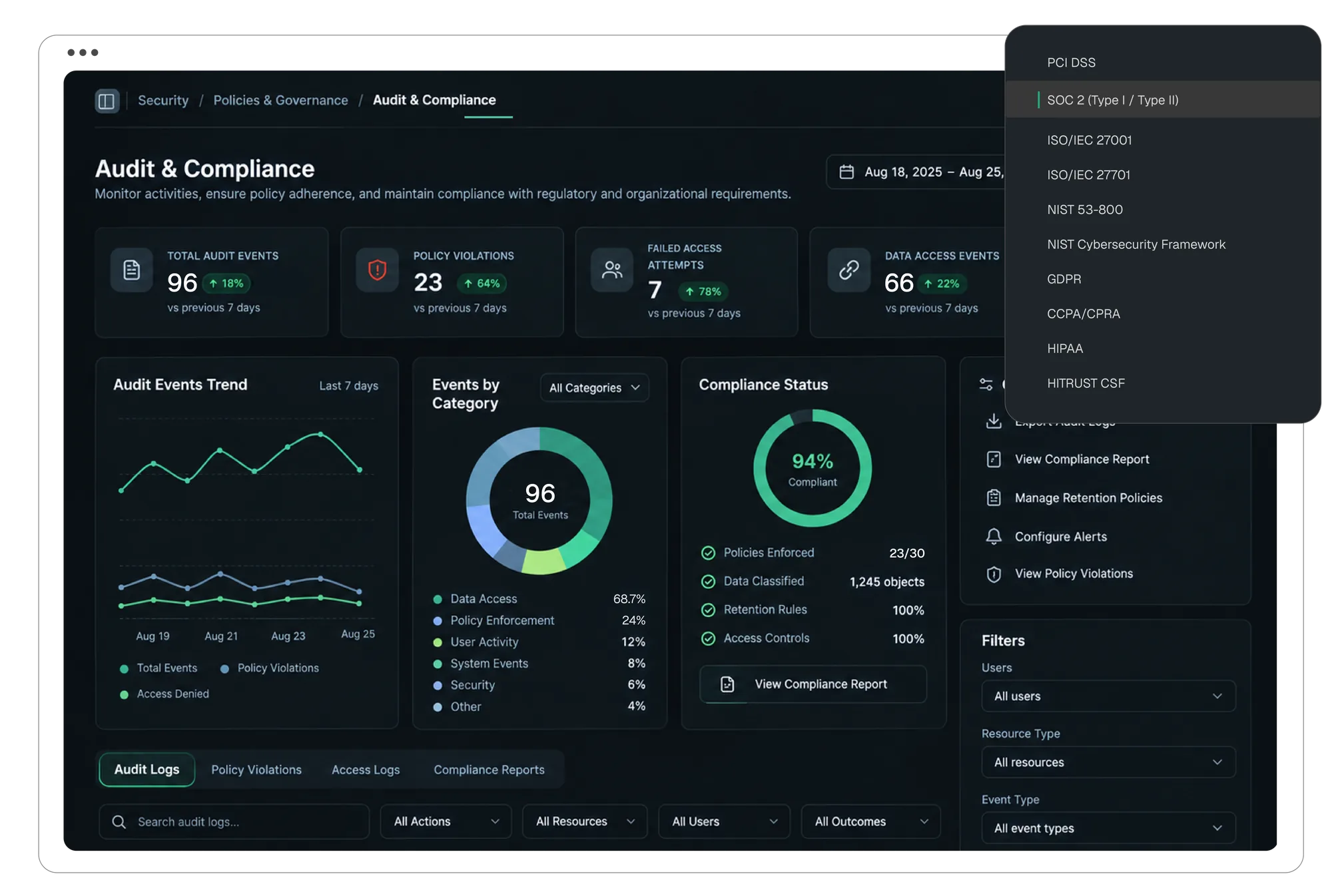The width and height of the screenshot is (1332, 896).
Task: Click the calendar icon in date range
Action: point(846,172)
